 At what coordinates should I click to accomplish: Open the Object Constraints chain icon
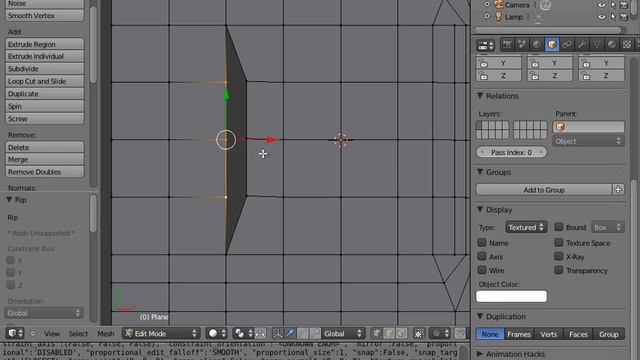[x=567, y=44]
